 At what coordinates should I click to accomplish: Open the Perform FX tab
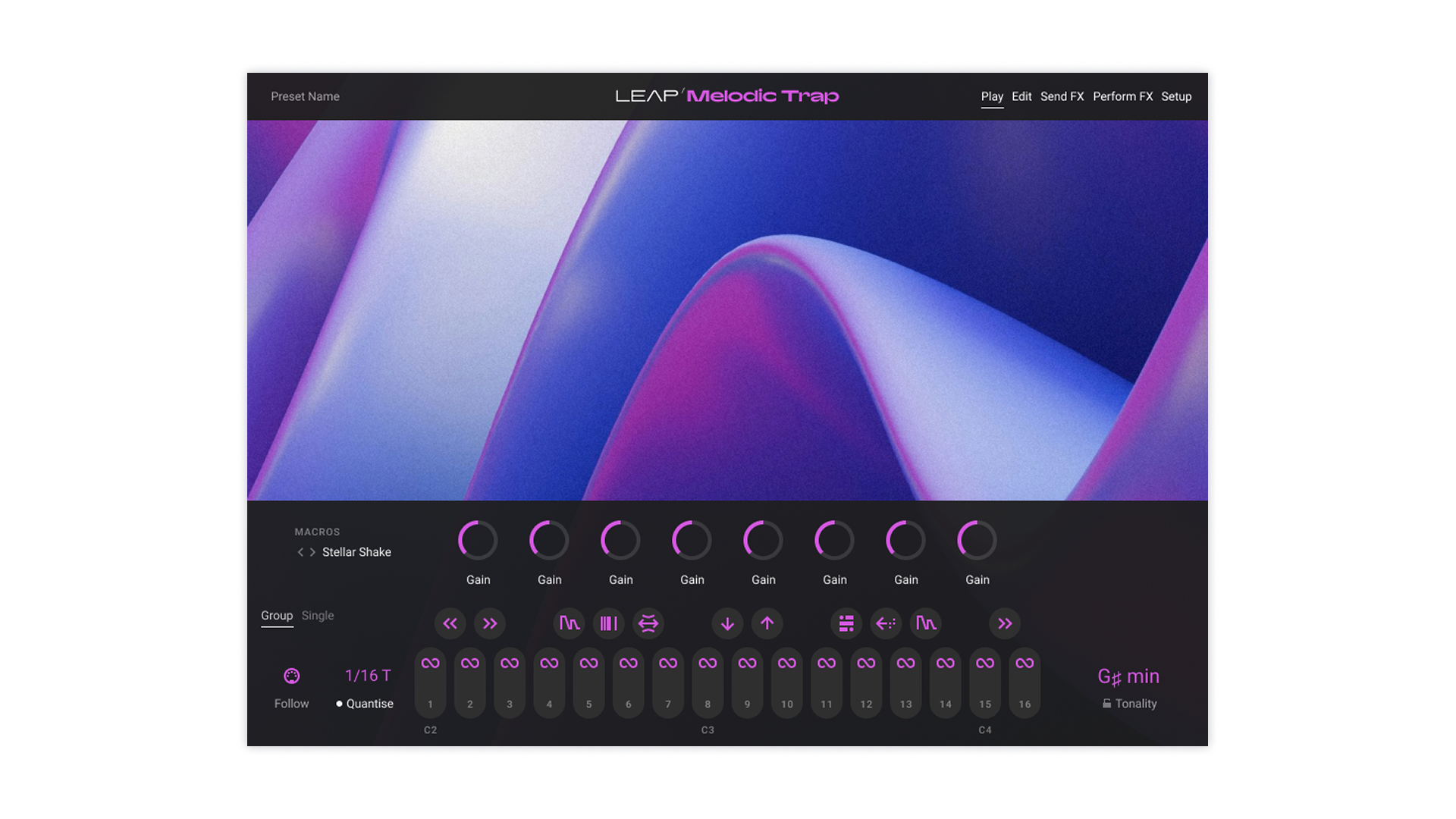coord(1122,96)
